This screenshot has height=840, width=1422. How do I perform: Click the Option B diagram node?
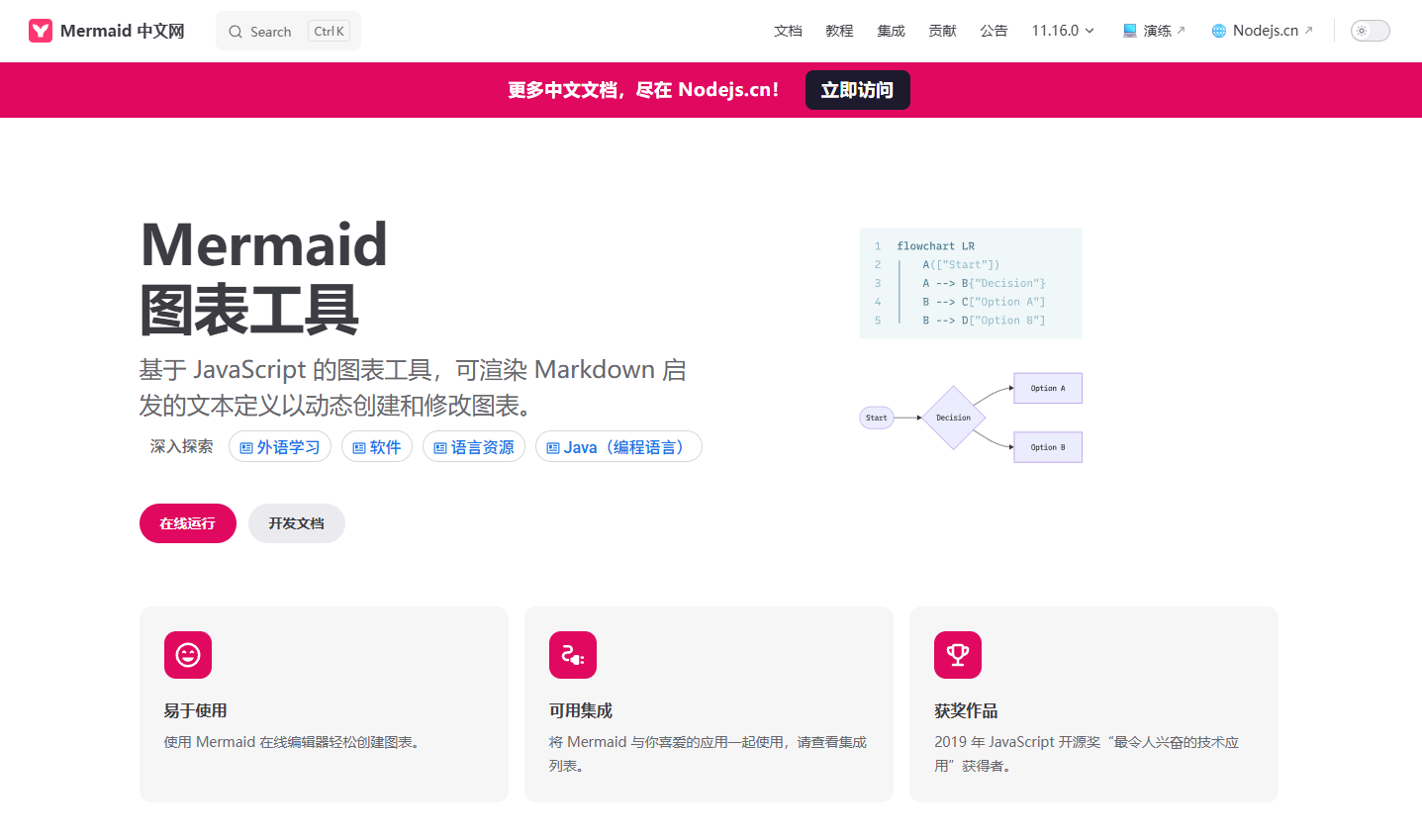pyautogui.click(x=1048, y=447)
